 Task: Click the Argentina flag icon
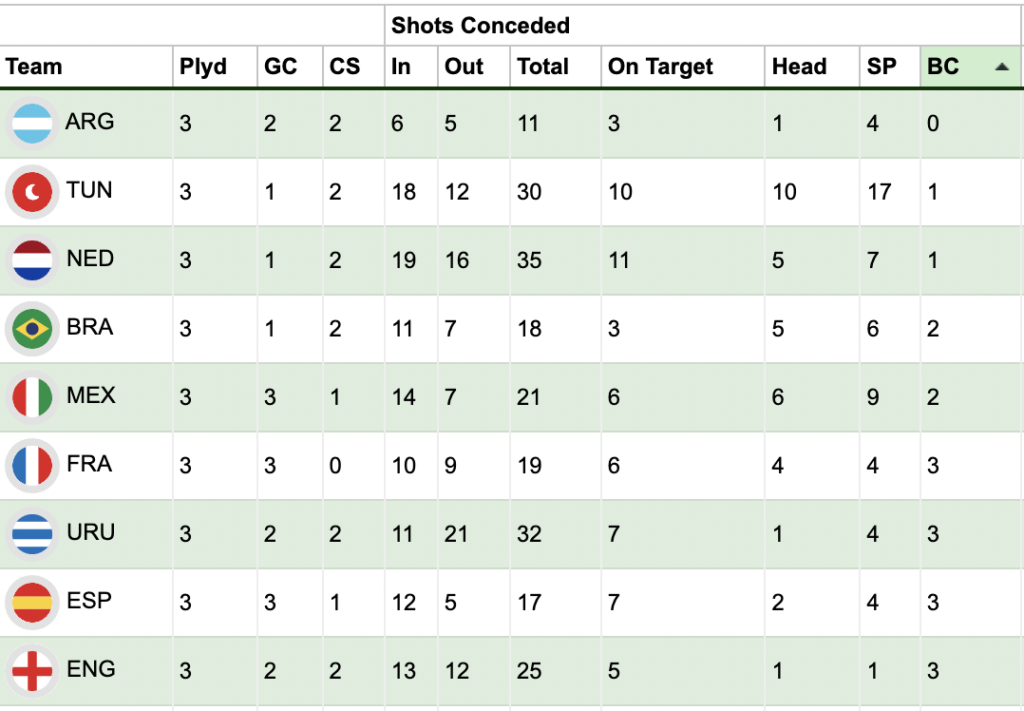[31, 123]
